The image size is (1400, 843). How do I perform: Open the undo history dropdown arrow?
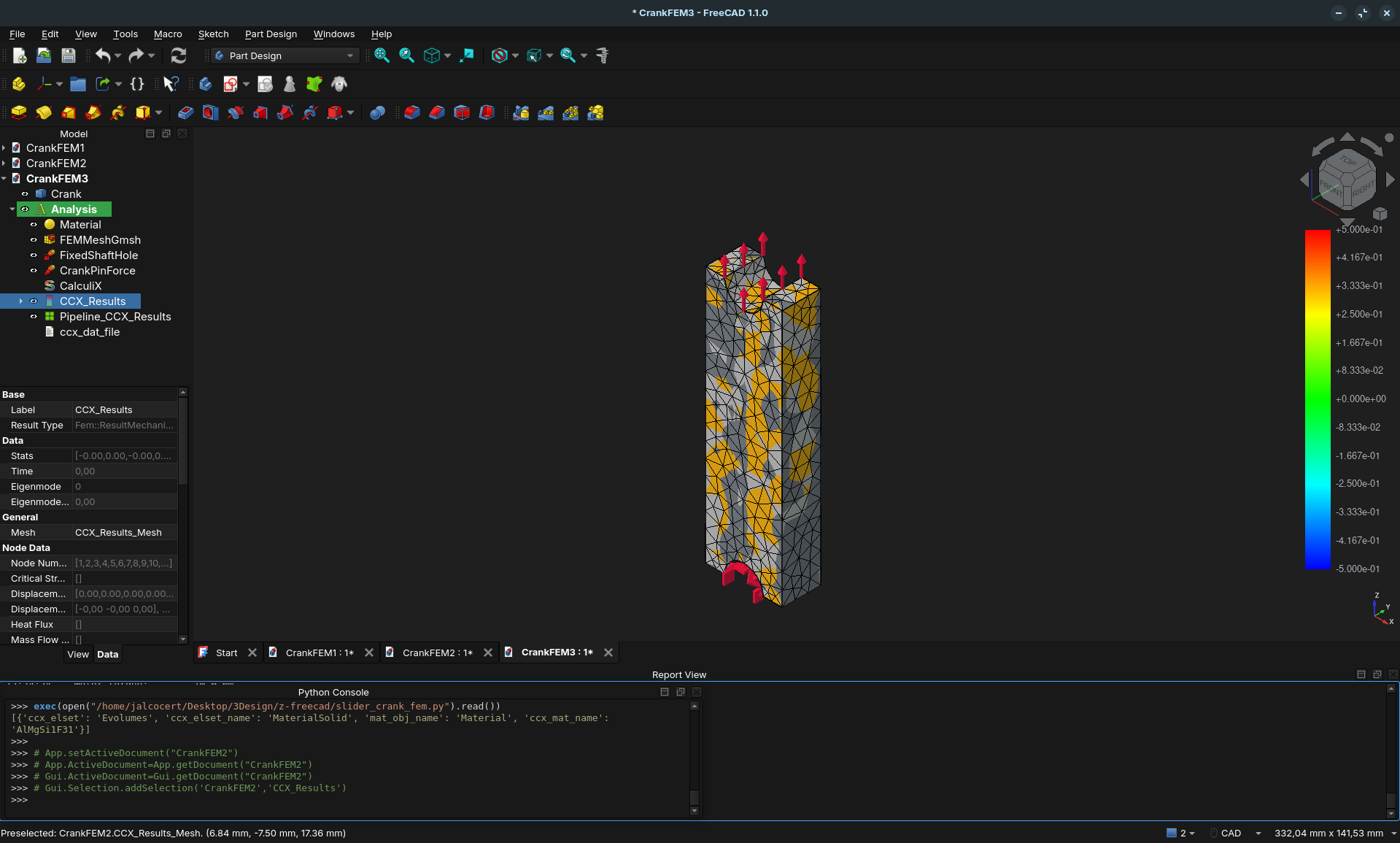click(x=118, y=55)
